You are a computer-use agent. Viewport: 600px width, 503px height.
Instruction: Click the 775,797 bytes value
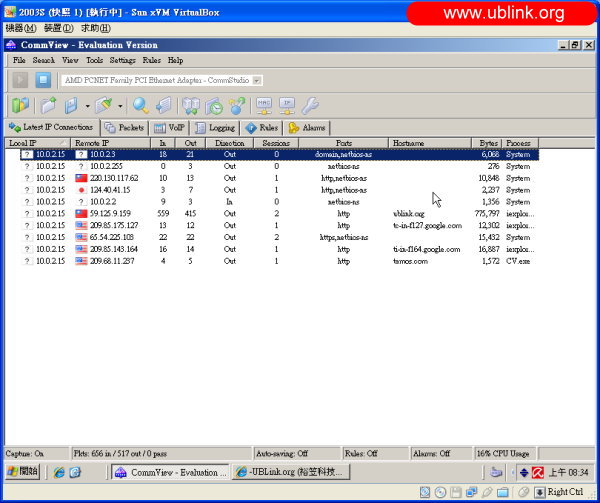pyautogui.click(x=487, y=214)
